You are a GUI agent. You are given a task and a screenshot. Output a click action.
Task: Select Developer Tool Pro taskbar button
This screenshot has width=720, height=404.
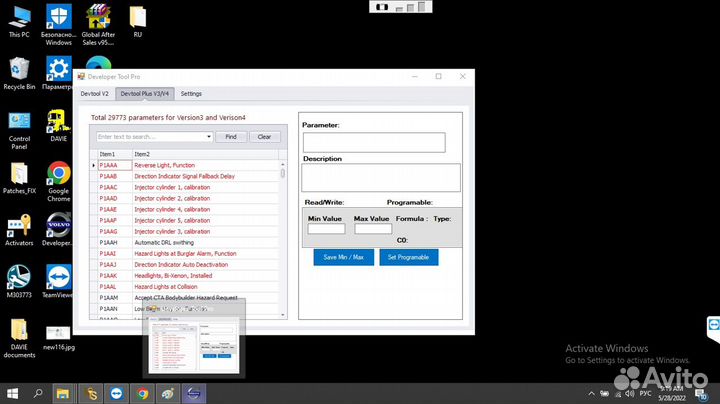click(x=194, y=393)
